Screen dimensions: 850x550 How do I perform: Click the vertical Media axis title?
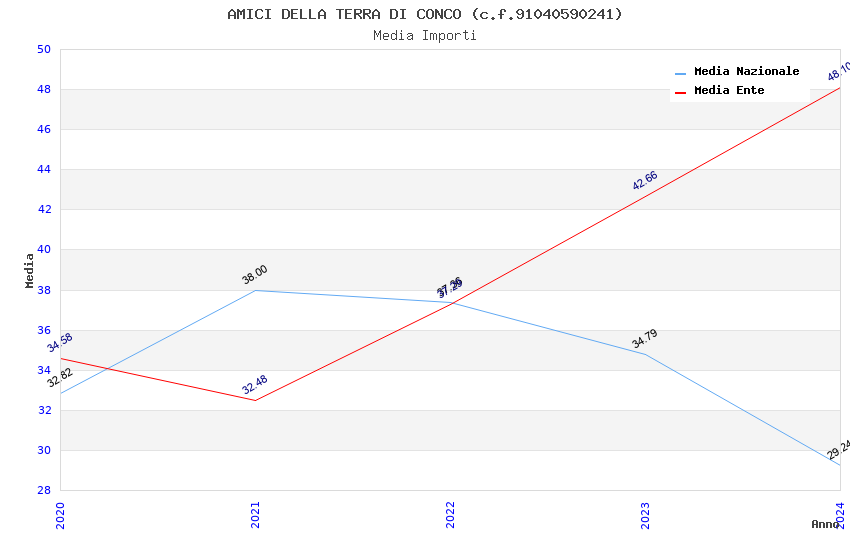click(x=30, y=270)
